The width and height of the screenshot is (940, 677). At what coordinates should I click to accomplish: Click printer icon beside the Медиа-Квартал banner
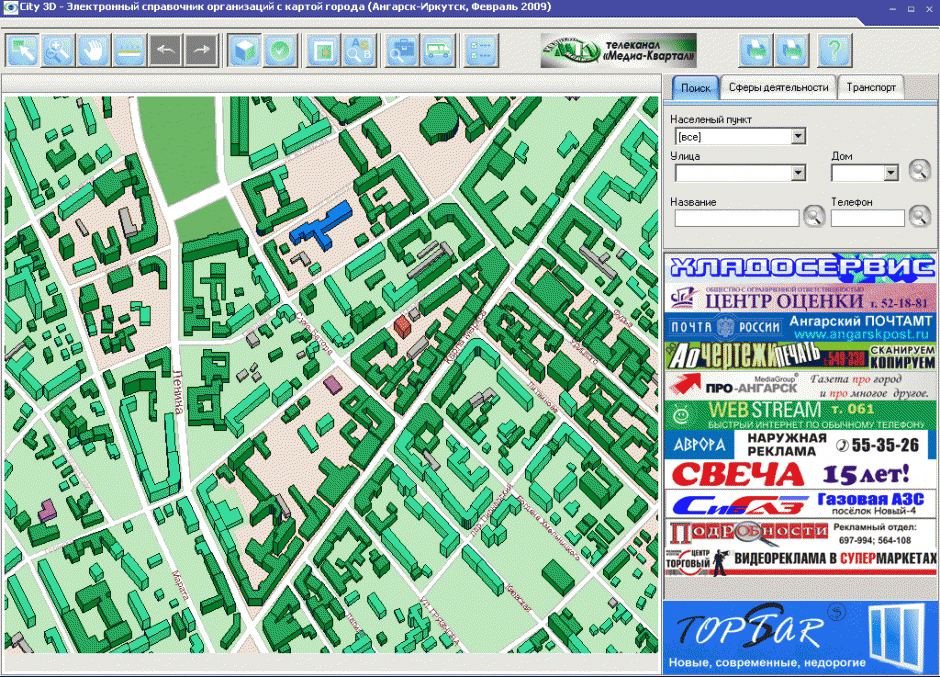[755, 50]
